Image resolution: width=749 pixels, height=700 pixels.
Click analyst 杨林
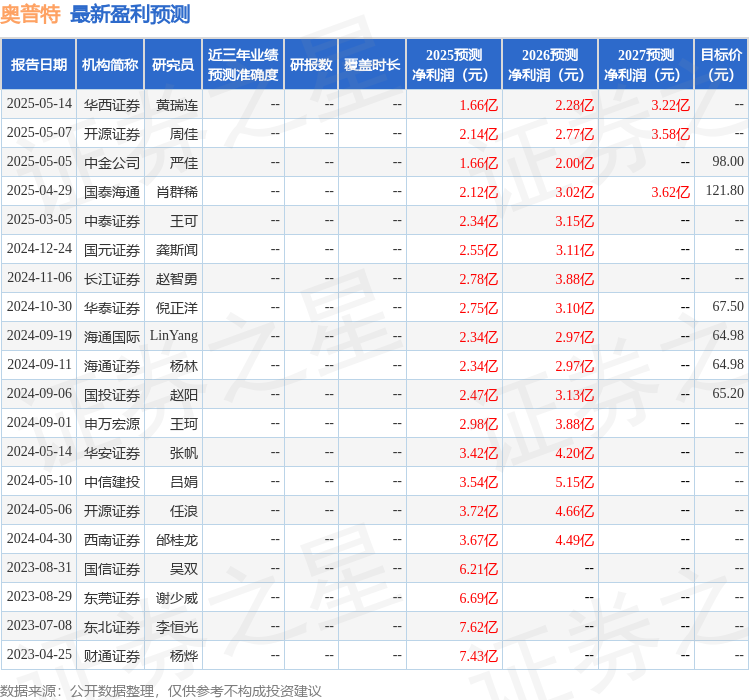(184, 366)
